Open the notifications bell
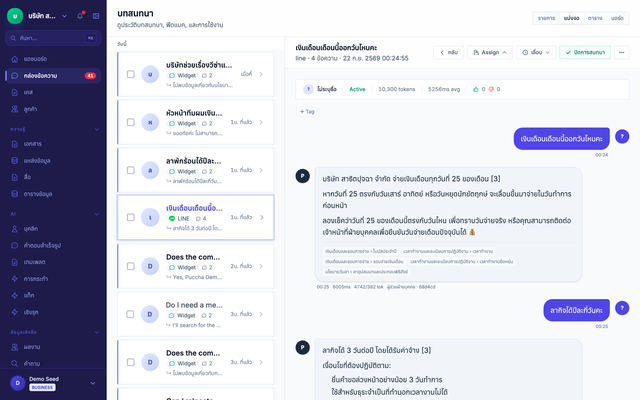This screenshot has width=640, height=400. pyautogui.click(x=80, y=16)
